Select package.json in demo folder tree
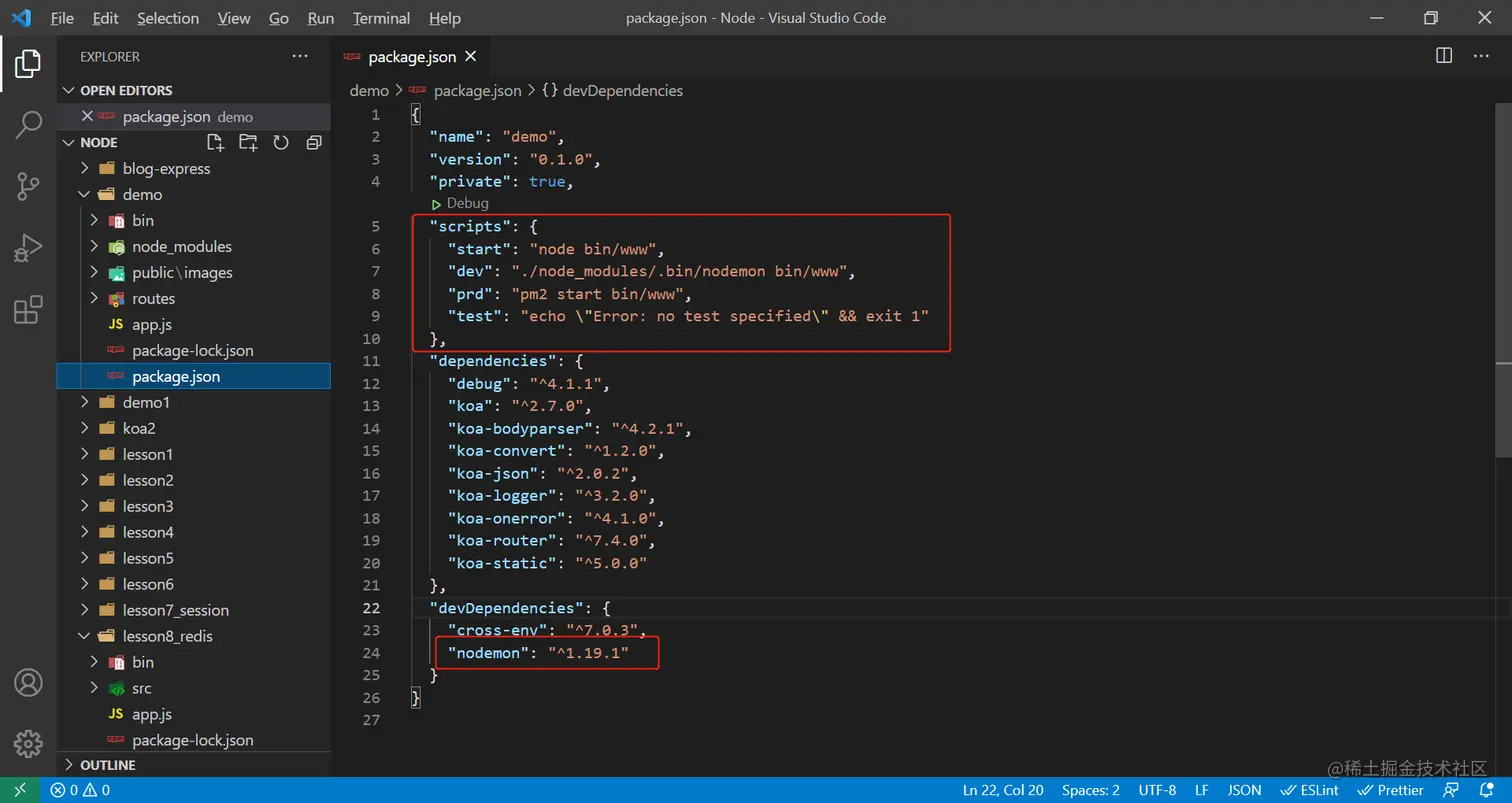The width and height of the screenshot is (1512, 803). (194, 376)
